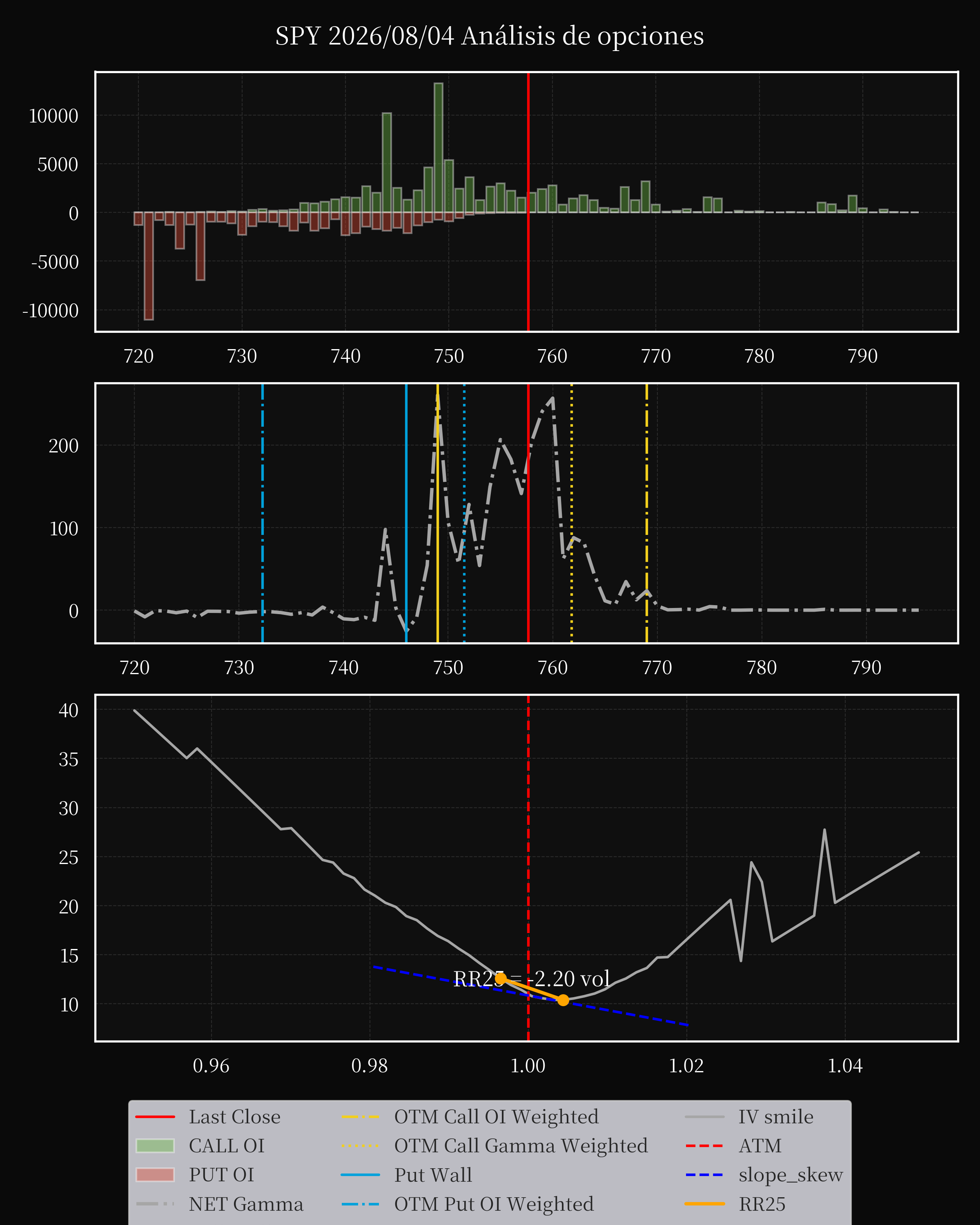Click the 'RR25 = -2.20 vol' annotation
The width and height of the screenshot is (980, 1225).
click(x=531, y=978)
